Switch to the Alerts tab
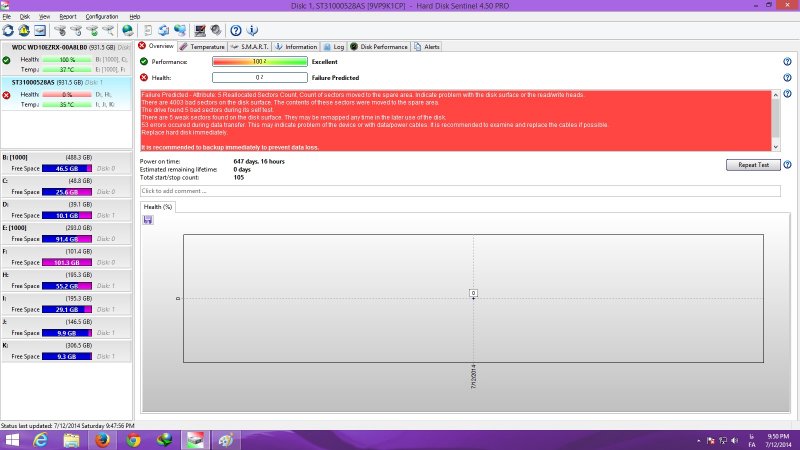800x450 pixels. pos(427,46)
